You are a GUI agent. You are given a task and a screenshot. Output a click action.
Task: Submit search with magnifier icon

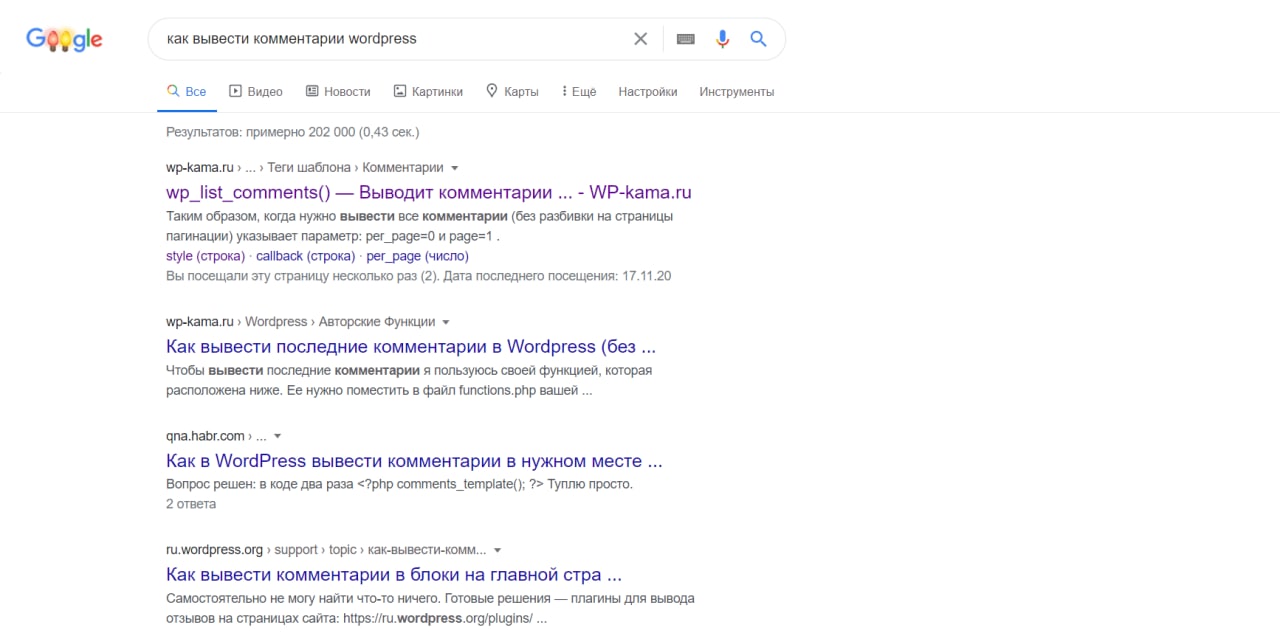point(758,39)
